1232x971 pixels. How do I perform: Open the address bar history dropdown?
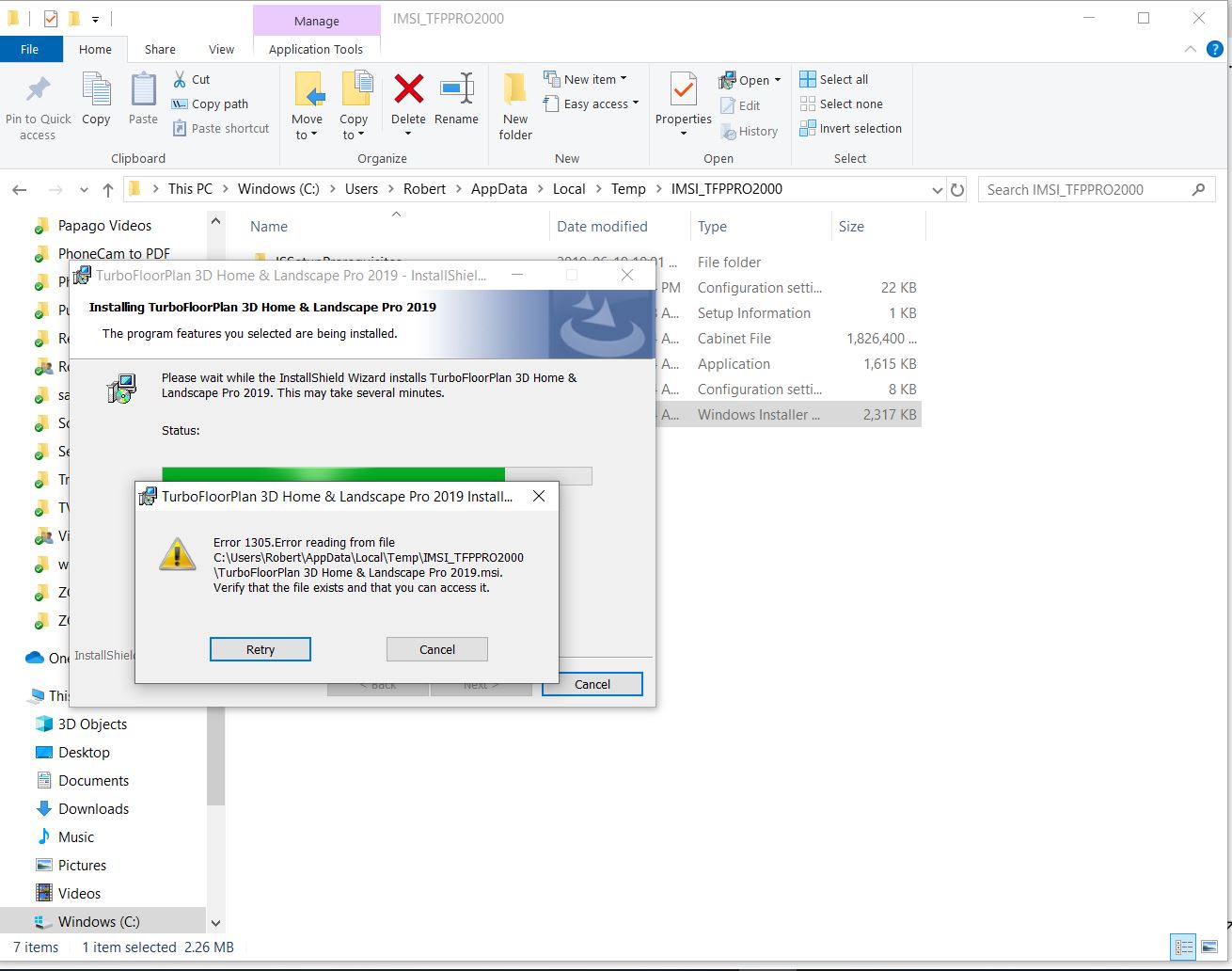click(x=937, y=189)
